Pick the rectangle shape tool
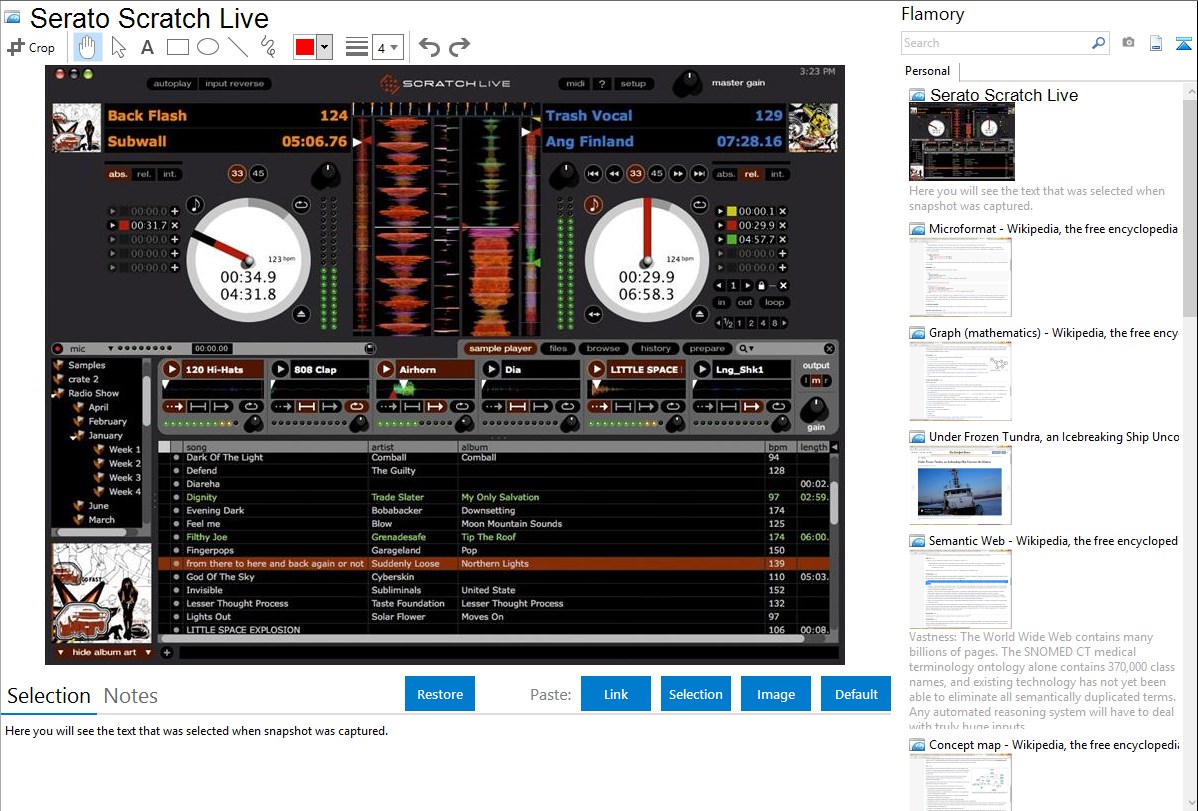 [177, 47]
